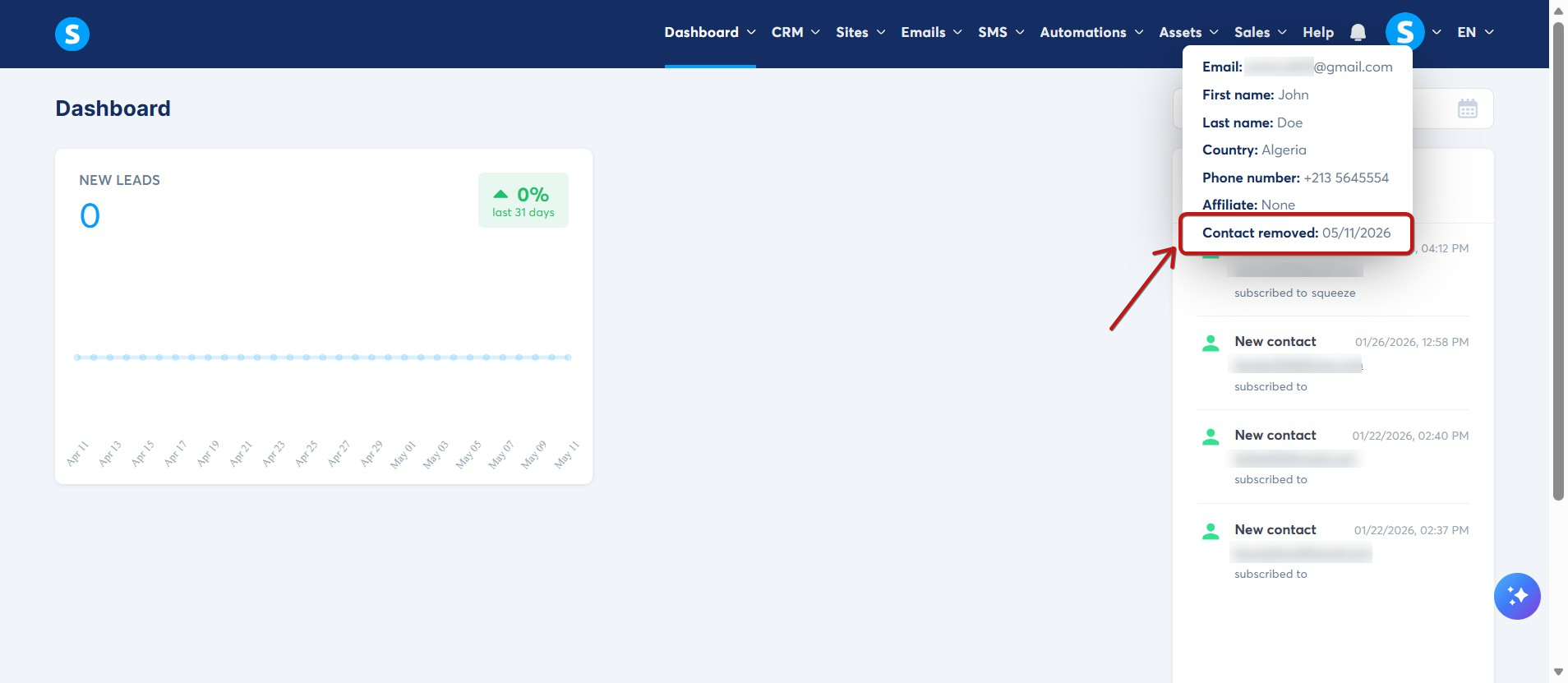The image size is (1568, 683).
Task: Open the Assets menu
Action: 1188,32
